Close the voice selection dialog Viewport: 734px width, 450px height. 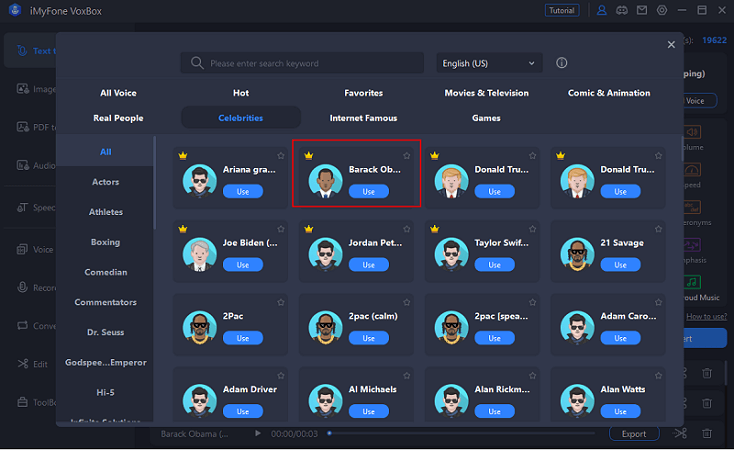click(x=671, y=44)
